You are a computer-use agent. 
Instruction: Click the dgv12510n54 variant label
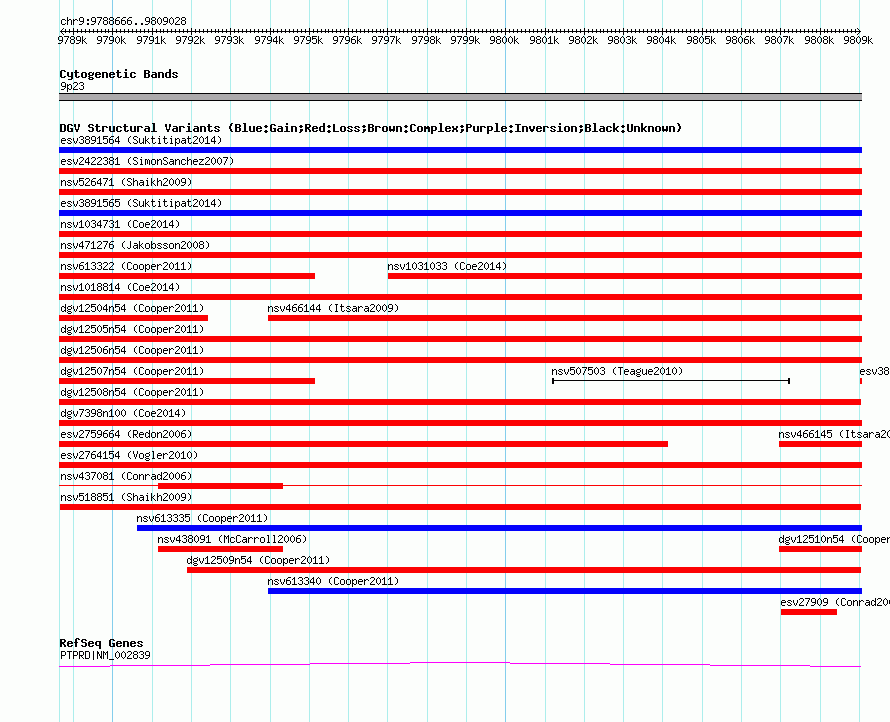coord(834,539)
